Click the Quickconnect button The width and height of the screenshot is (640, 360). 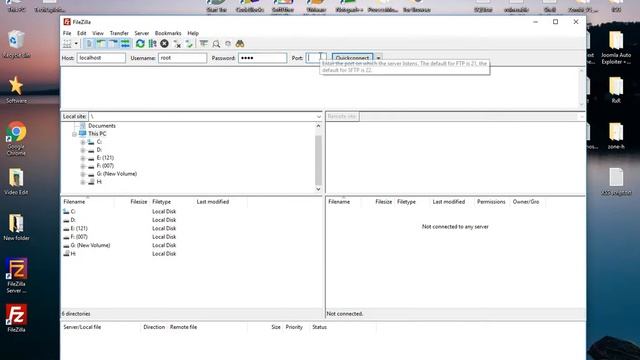(352, 58)
